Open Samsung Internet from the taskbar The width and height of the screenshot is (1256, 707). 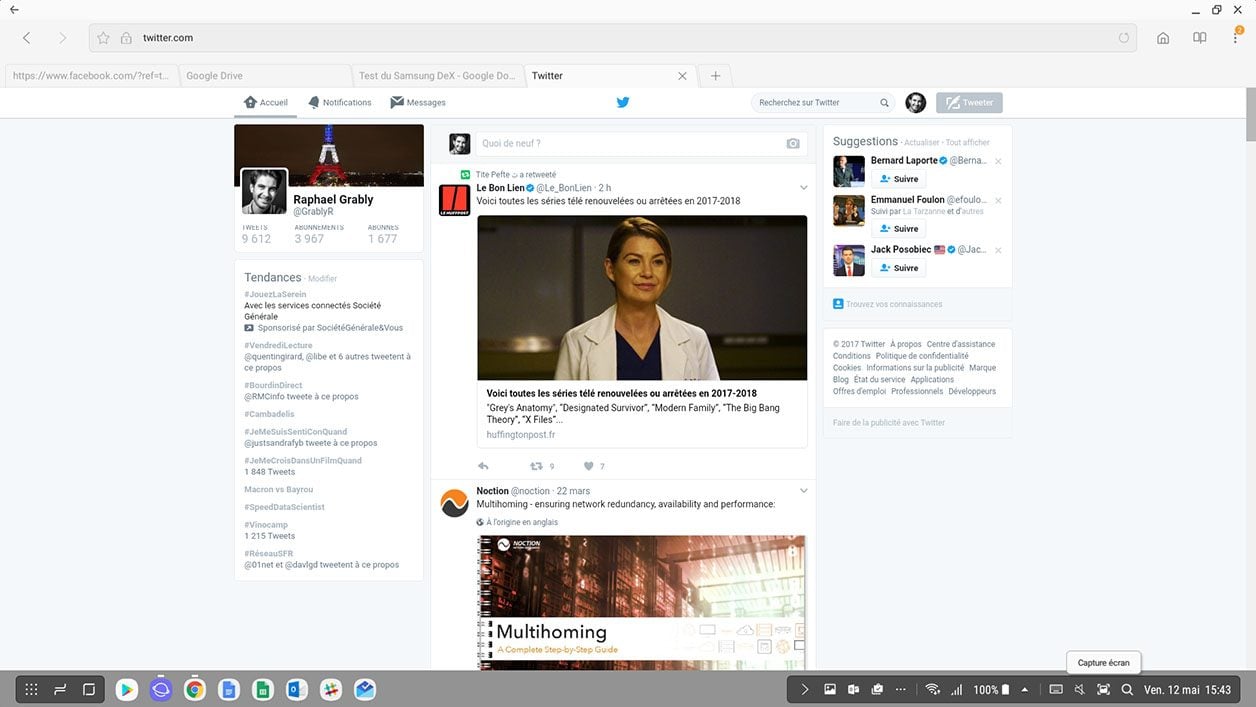[161, 689]
